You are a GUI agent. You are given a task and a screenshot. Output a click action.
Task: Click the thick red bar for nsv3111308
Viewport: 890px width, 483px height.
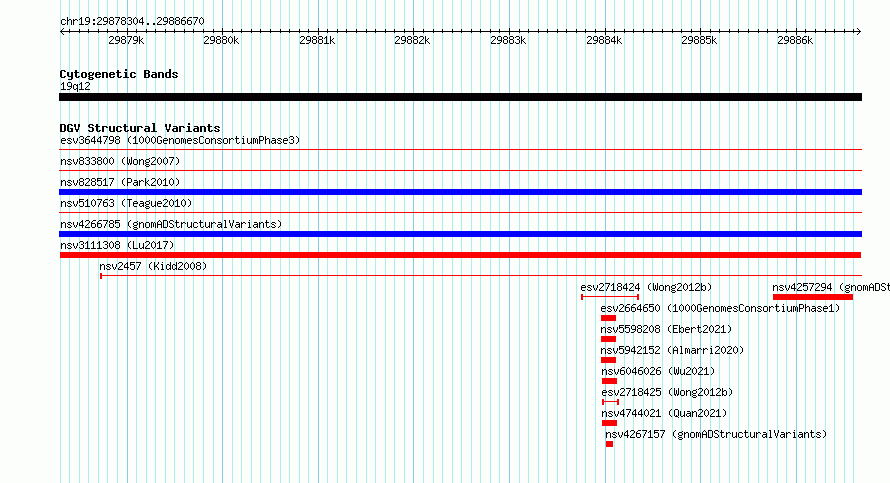(460, 255)
